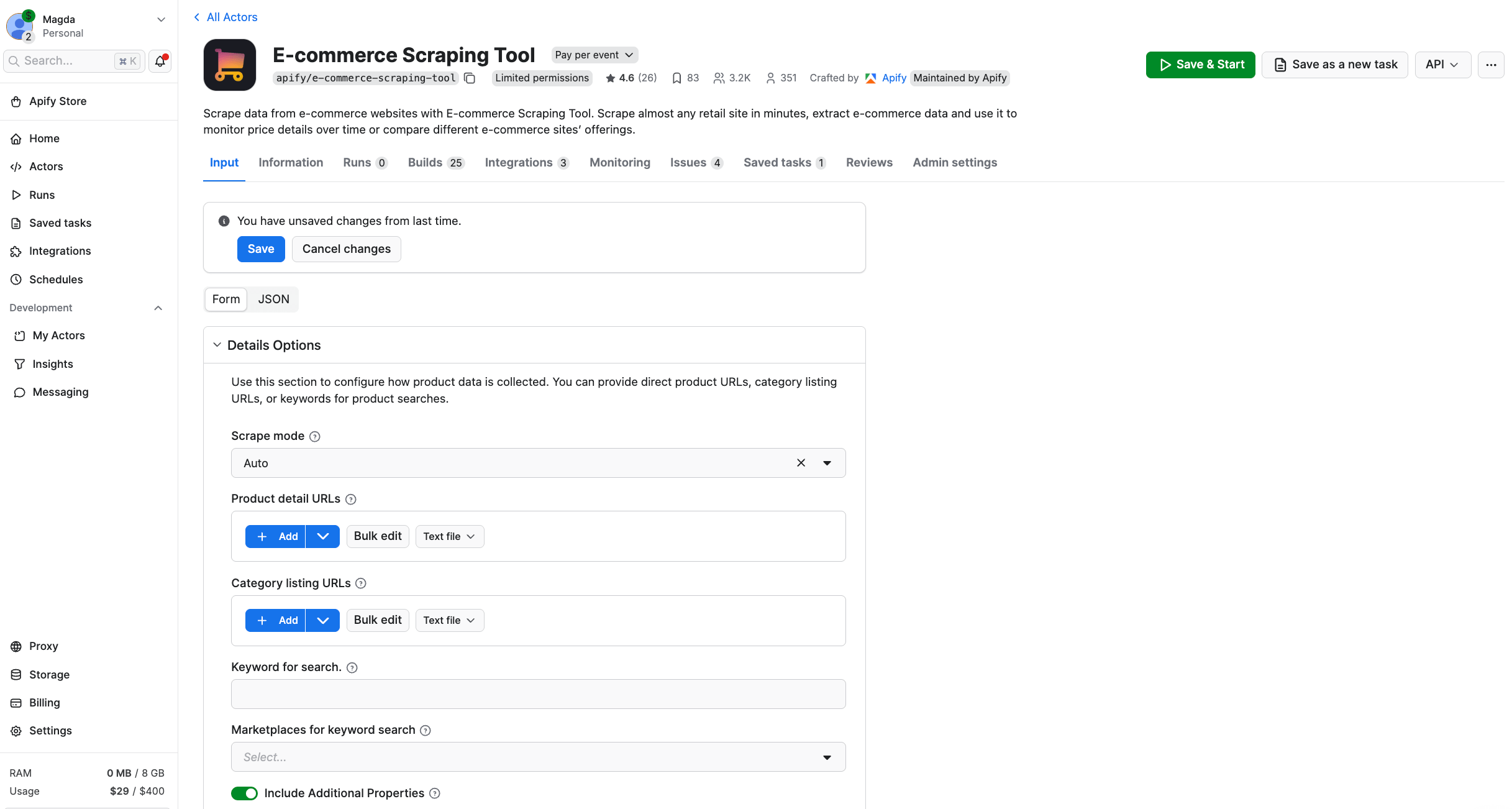Switch to the JSON view

[273, 299]
